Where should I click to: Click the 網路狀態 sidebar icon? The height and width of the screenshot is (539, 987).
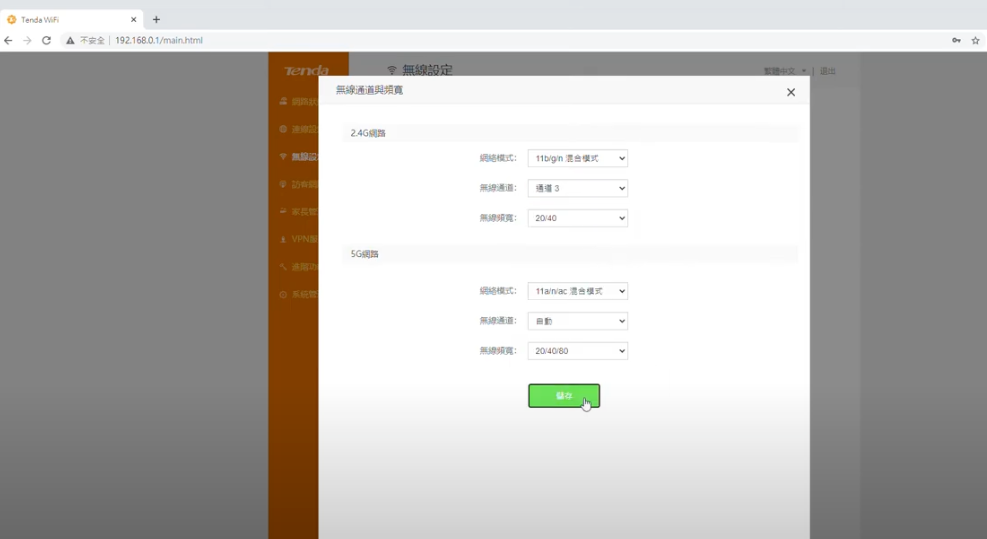tap(283, 101)
